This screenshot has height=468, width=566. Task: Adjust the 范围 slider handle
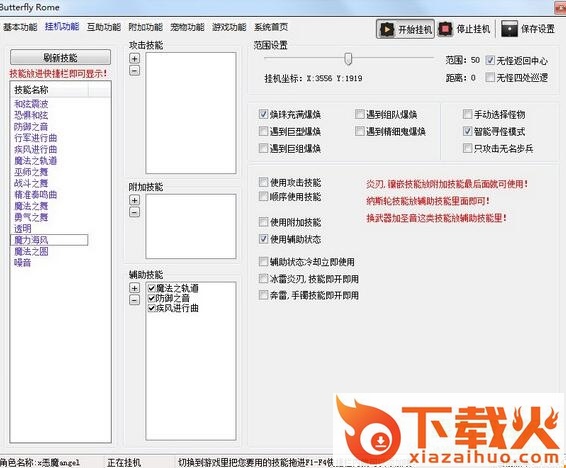[x=348, y=58]
